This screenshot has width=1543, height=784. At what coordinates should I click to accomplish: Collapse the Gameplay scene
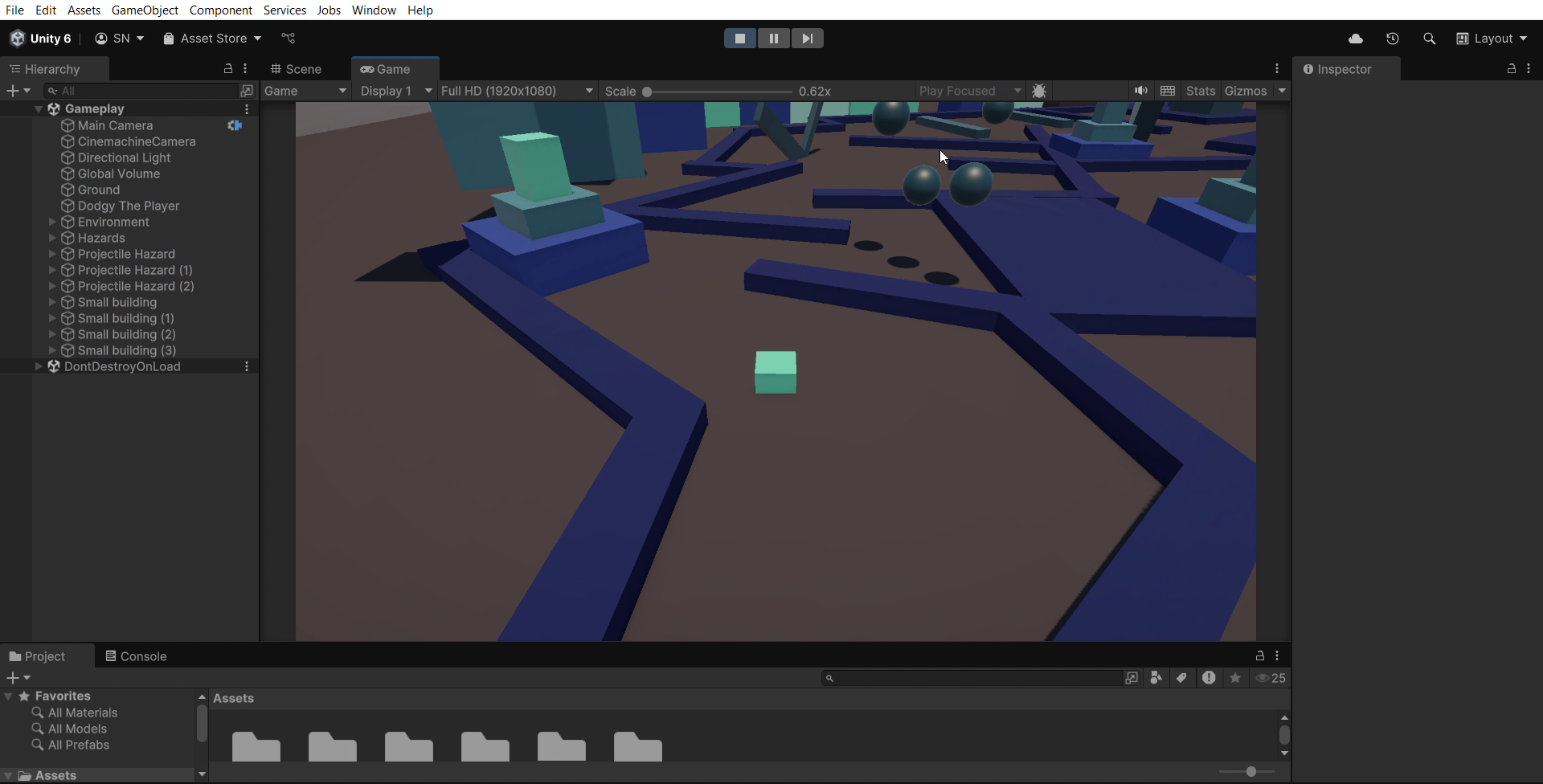pyautogui.click(x=38, y=108)
